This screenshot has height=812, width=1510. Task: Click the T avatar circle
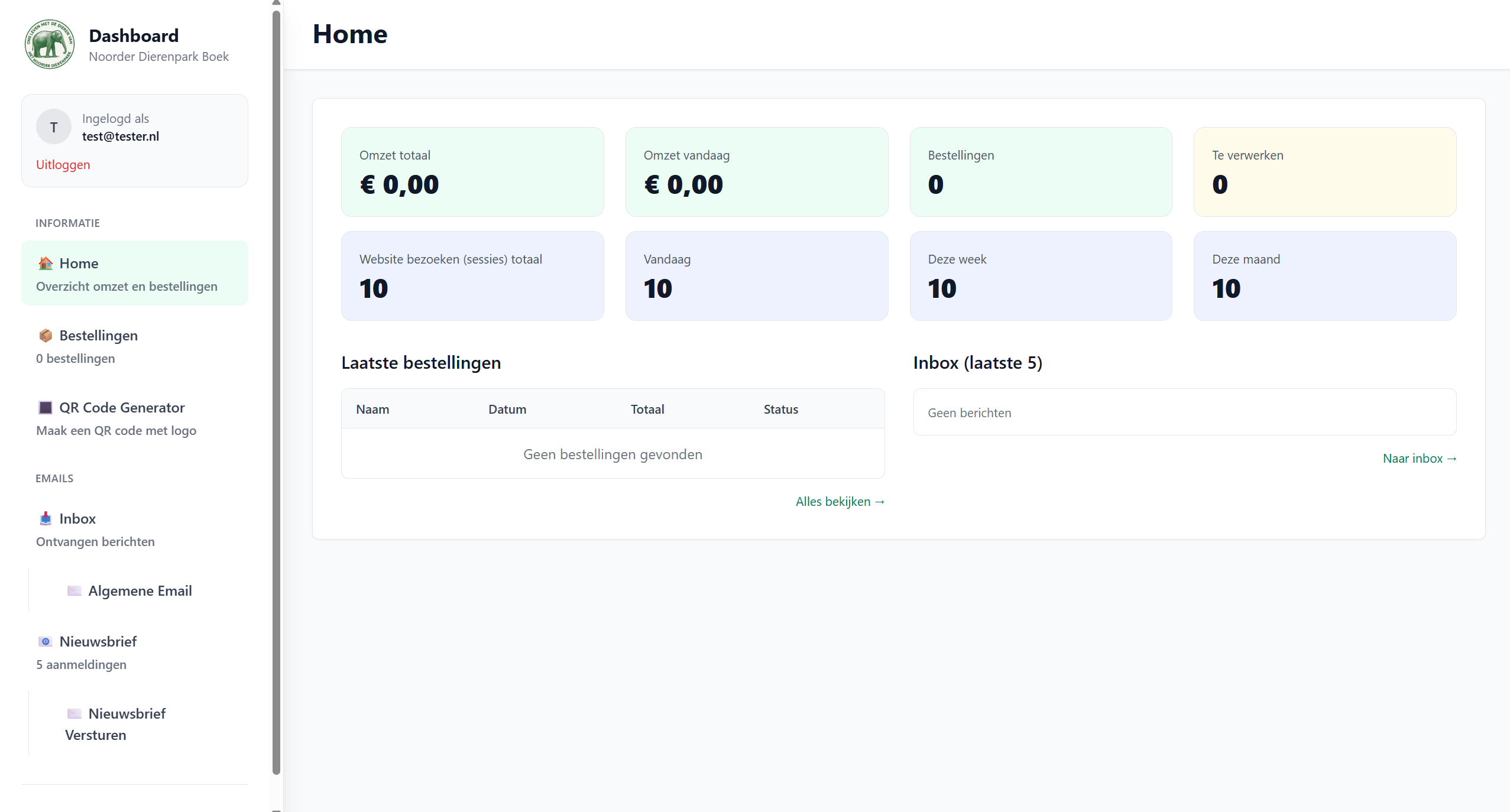(x=53, y=126)
